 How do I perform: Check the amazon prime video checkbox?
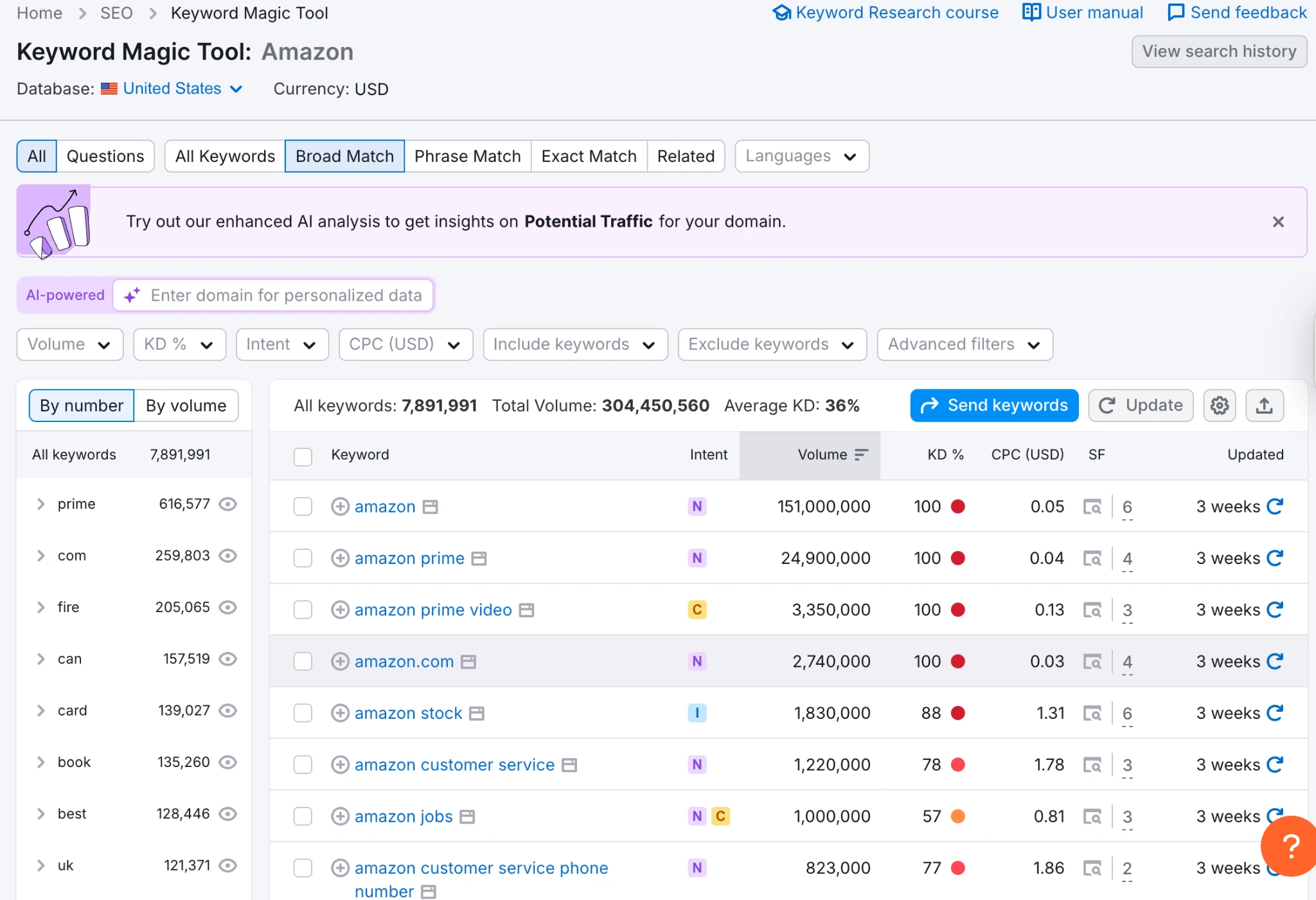coord(303,610)
